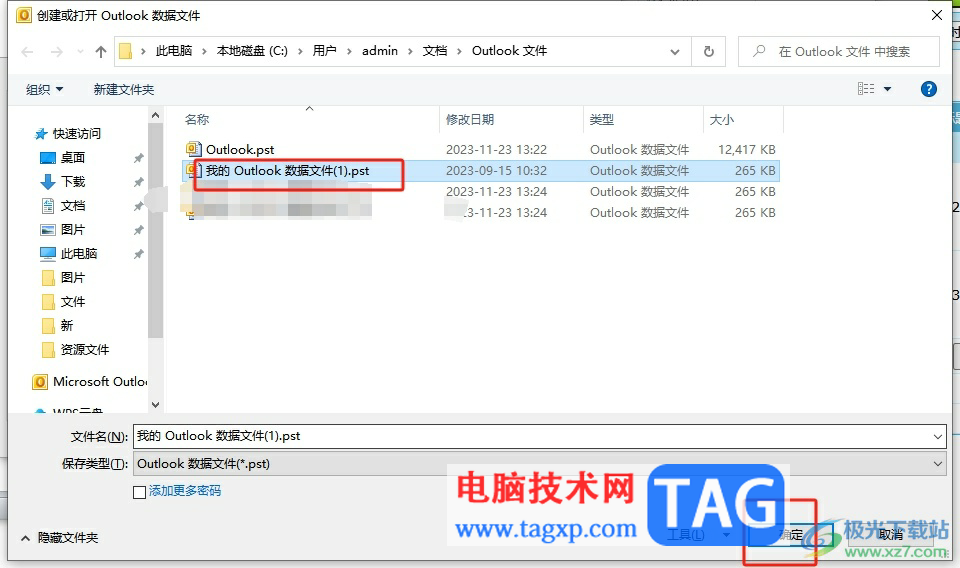Select 此电脑 in the address path

173,51
